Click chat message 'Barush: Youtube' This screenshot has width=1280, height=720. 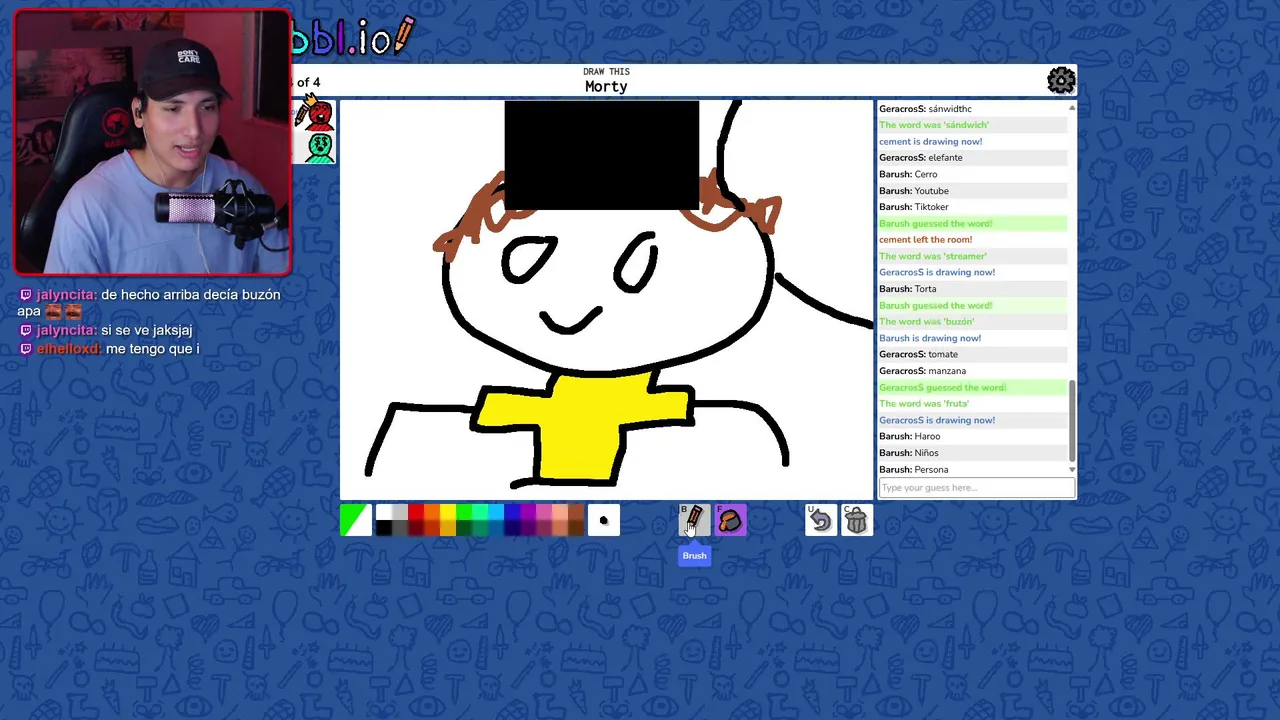tap(914, 191)
